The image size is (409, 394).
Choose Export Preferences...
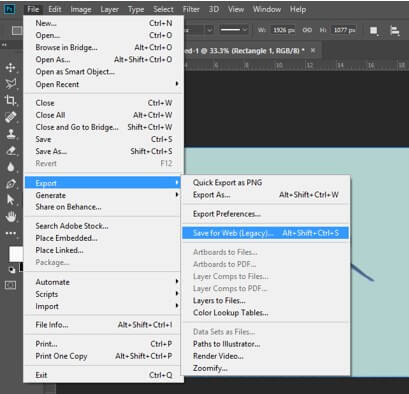pyautogui.click(x=266, y=214)
